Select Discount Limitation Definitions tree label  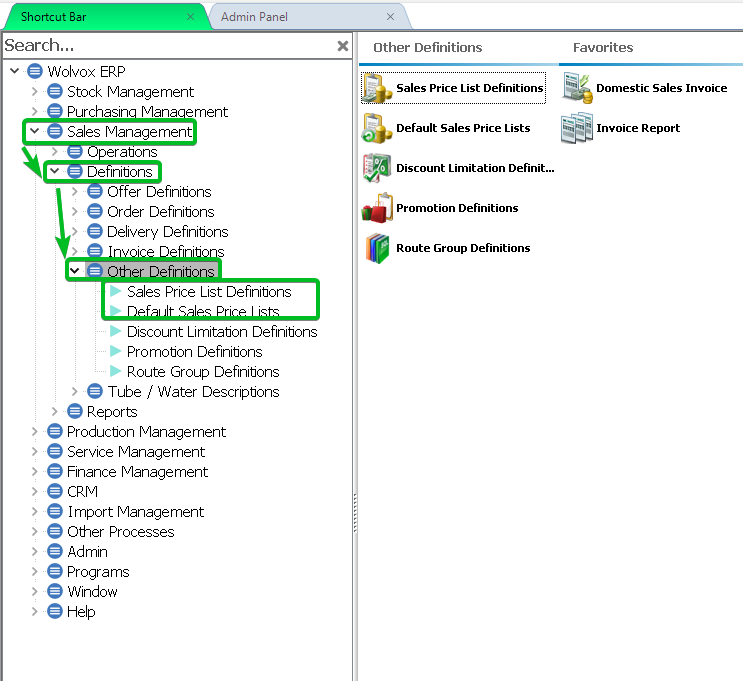(222, 331)
